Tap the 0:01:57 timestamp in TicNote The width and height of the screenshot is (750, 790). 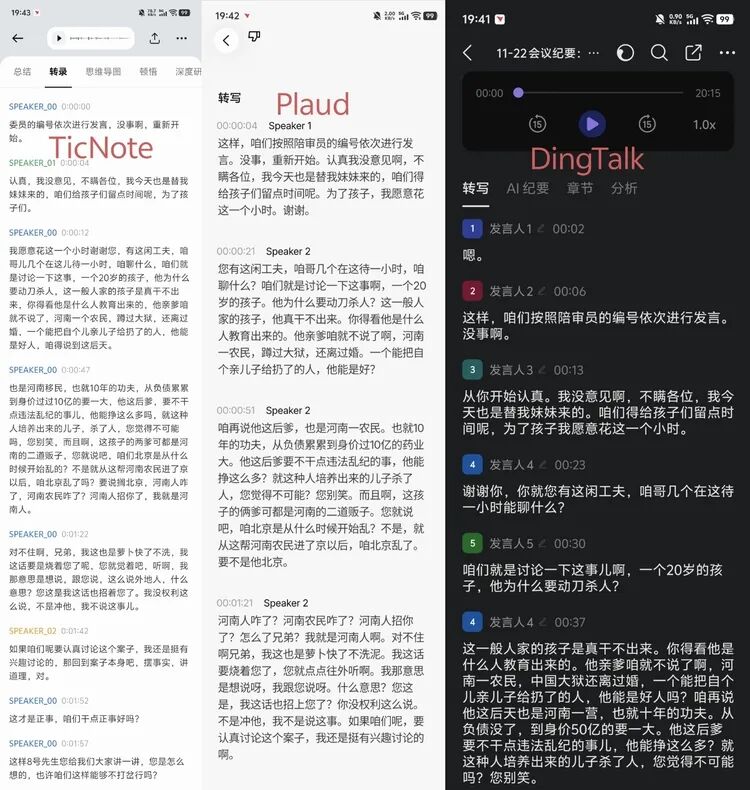point(75,744)
